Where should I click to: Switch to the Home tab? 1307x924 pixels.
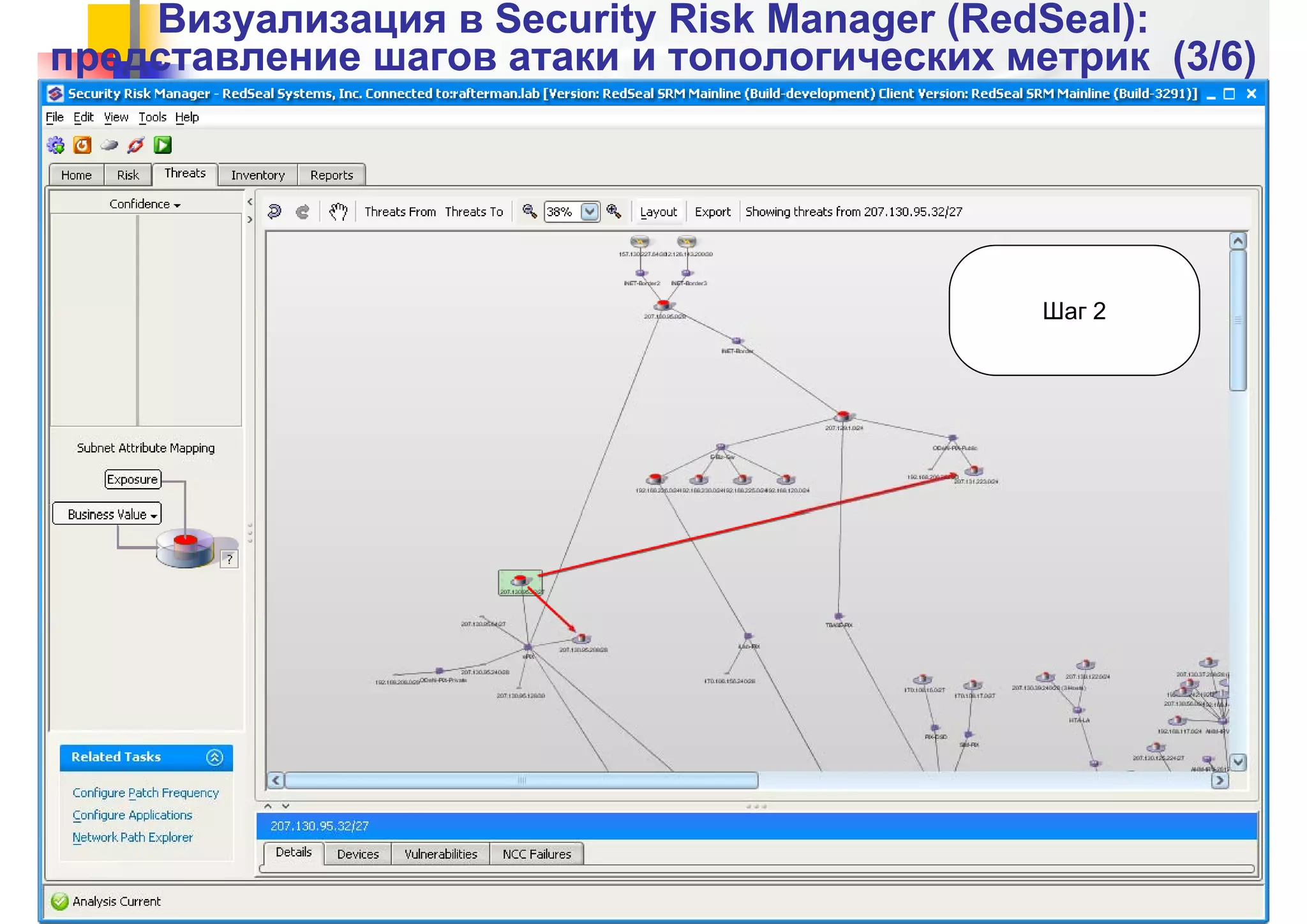coord(77,175)
